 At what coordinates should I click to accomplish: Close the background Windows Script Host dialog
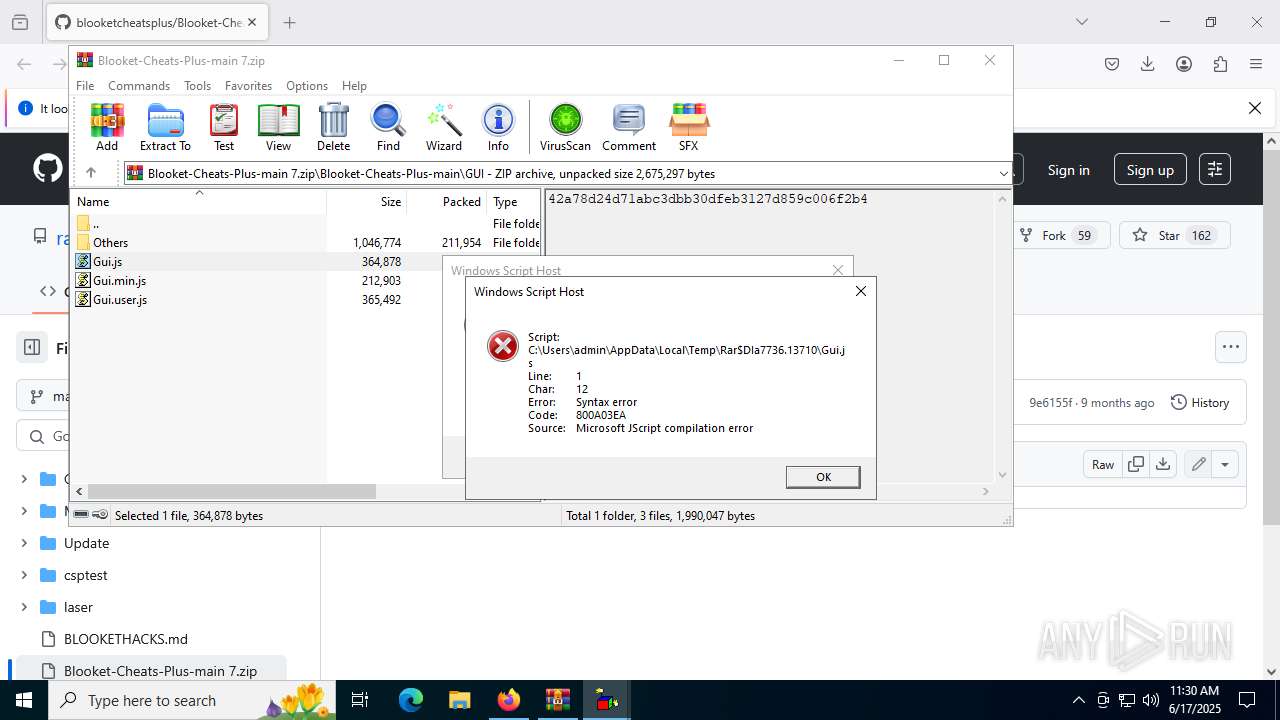838,269
